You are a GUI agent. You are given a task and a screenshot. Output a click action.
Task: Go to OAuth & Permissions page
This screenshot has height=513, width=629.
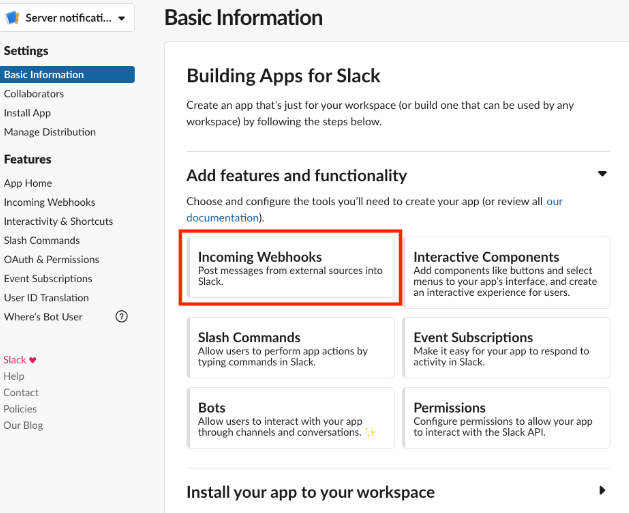51,260
